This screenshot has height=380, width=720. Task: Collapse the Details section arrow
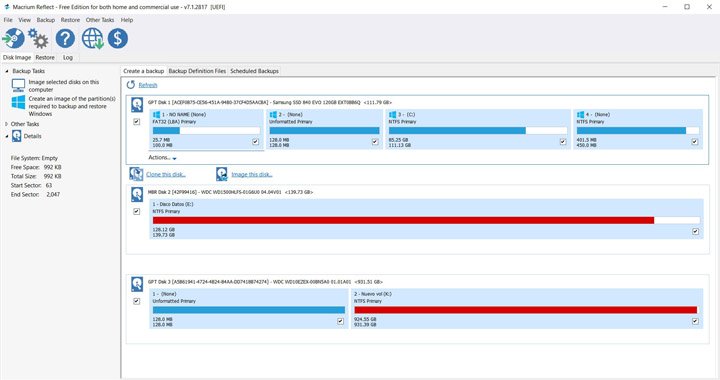pyautogui.click(x=6, y=136)
